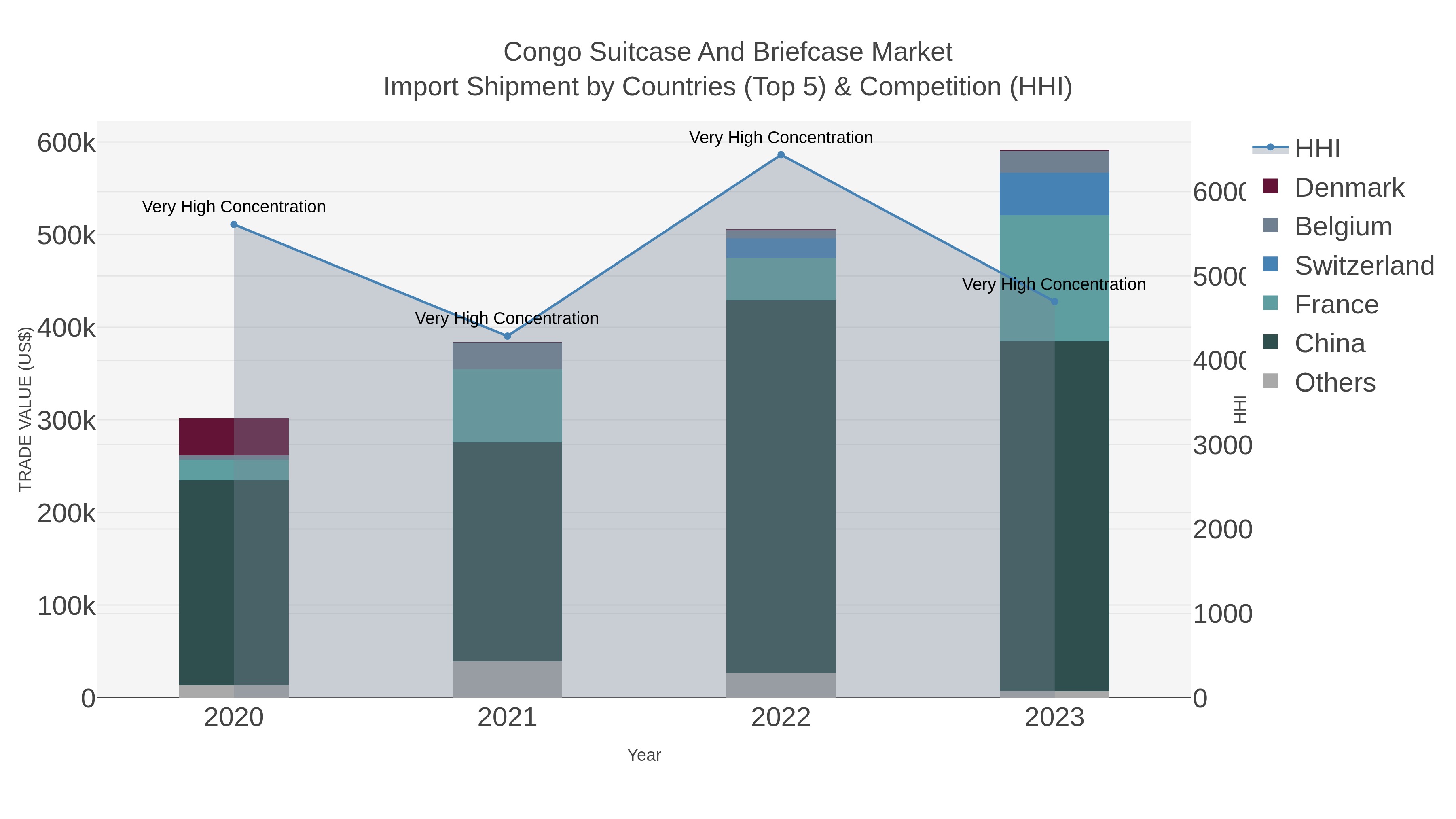Select the 2021 HHI data point
The width and height of the screenshot is (1456, 819).
507,336
